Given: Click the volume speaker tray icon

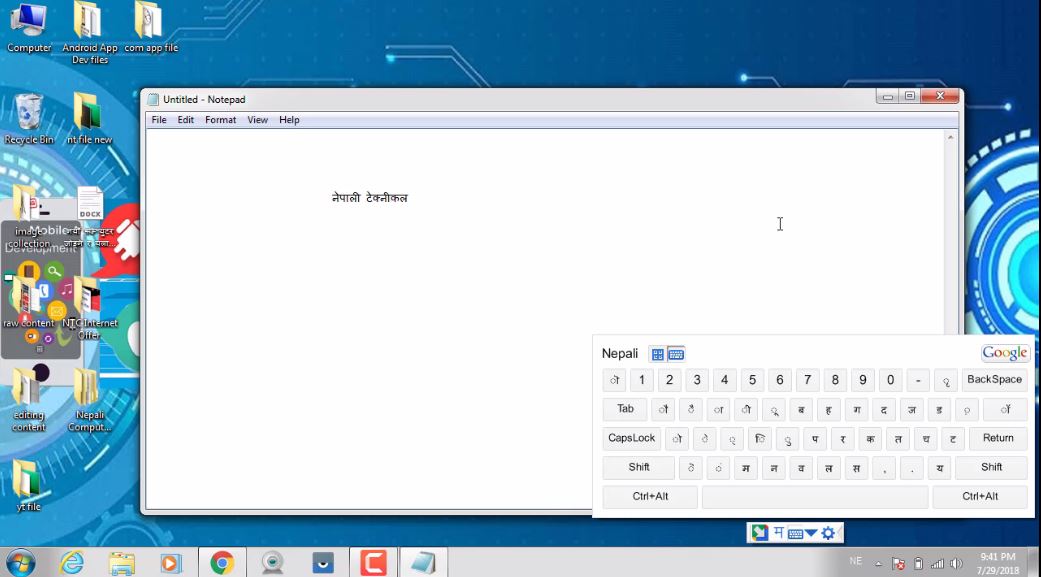Looking at the screenshot, I should coord(956,564).
